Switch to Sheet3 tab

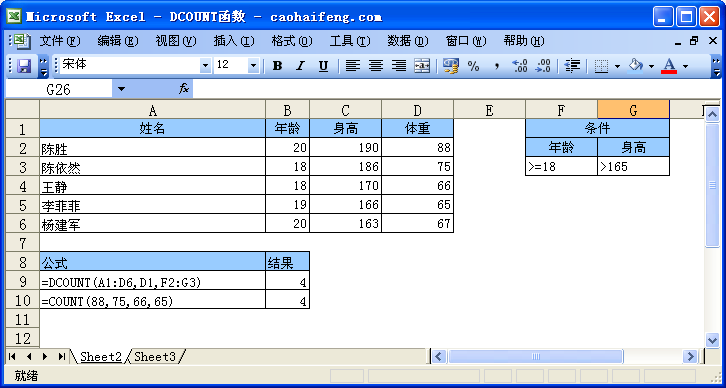click(x=155, y=357)
